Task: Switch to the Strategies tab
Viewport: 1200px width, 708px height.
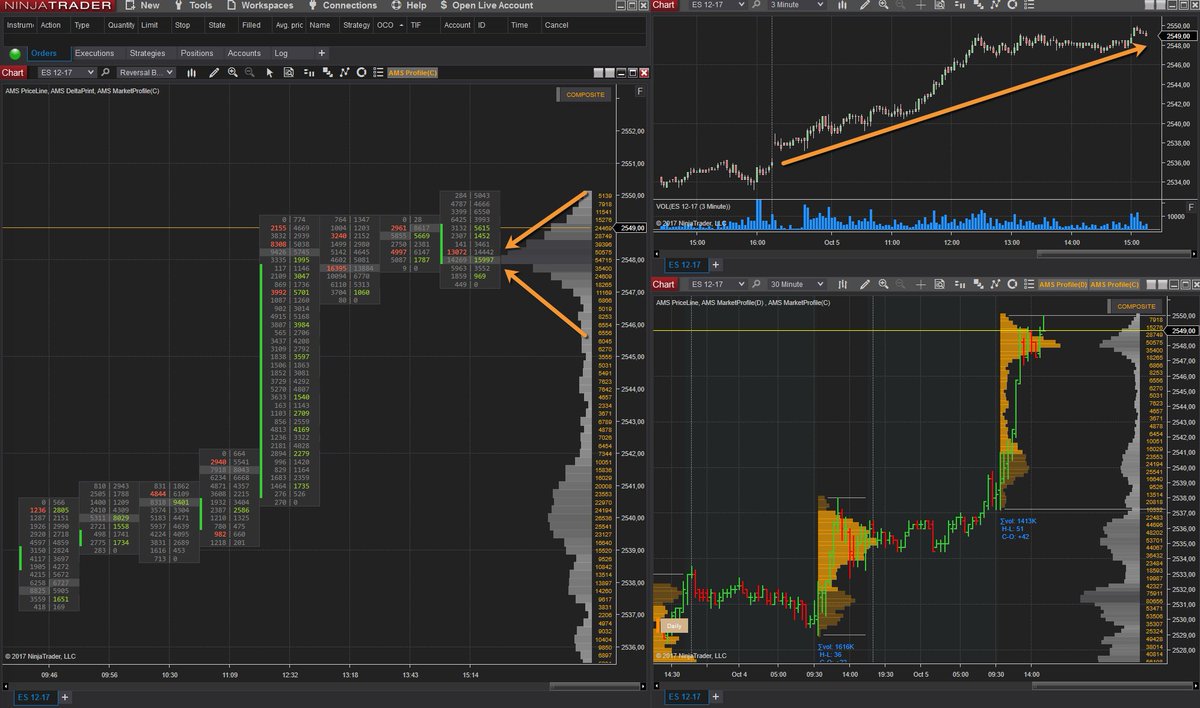Action: click(148, 53)
